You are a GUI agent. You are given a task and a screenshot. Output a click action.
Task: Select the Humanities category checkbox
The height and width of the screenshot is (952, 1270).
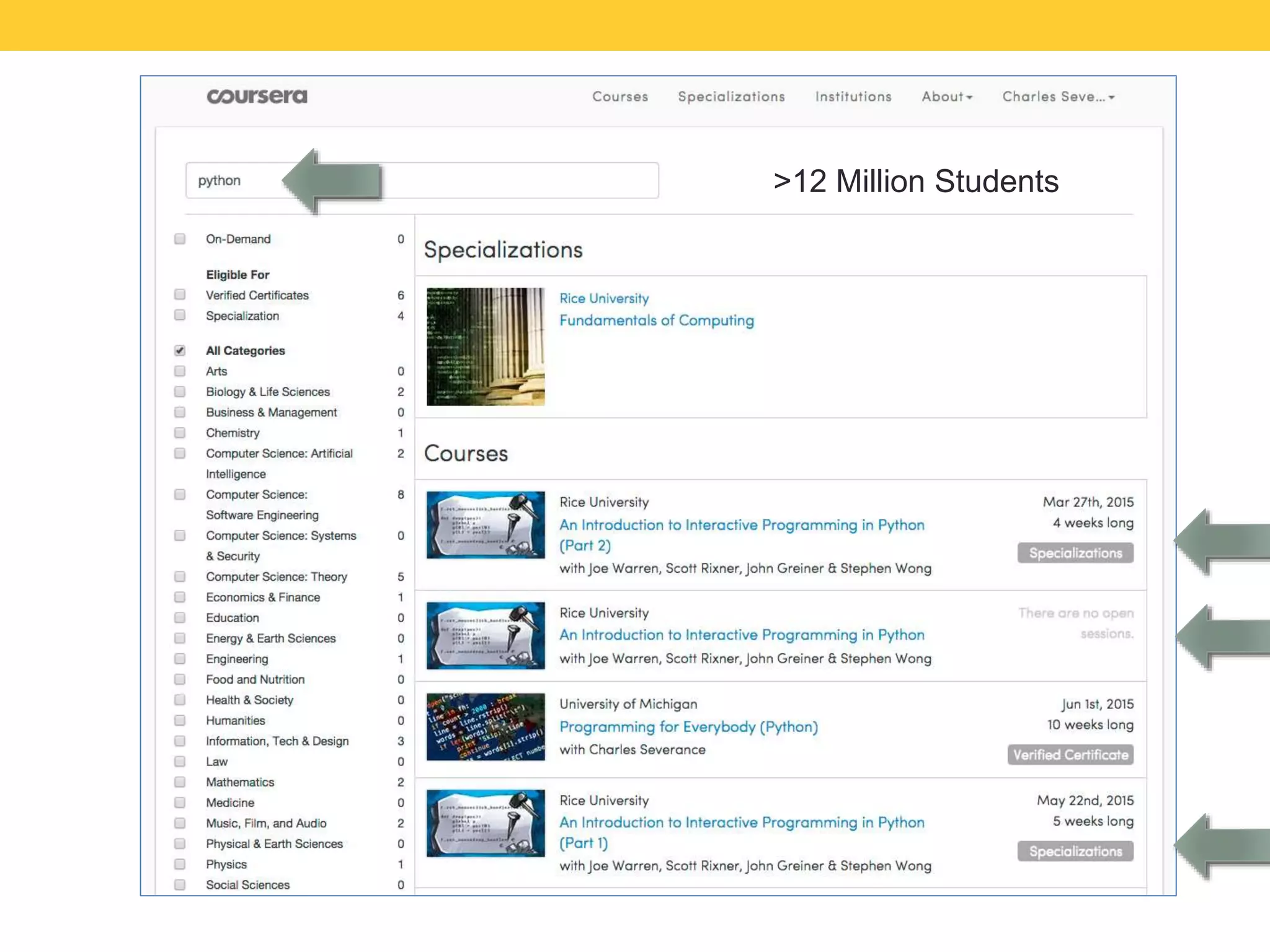(180, 720)
